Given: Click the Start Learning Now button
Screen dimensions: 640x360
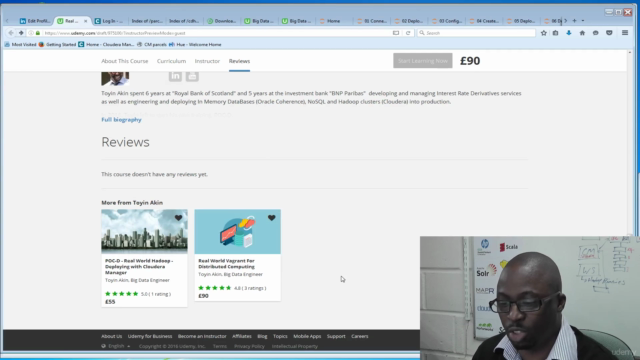Looking at the screenshot, I should [x=422, y=61].
